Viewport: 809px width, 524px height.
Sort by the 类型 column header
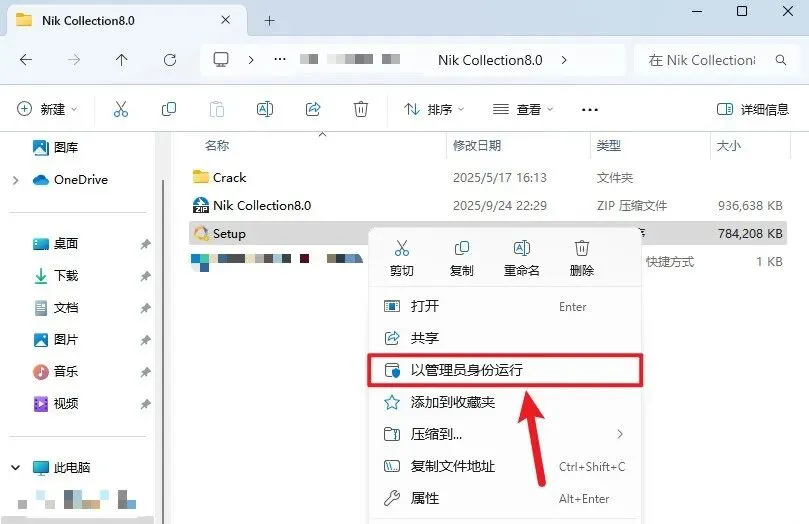tap(609, 145)
